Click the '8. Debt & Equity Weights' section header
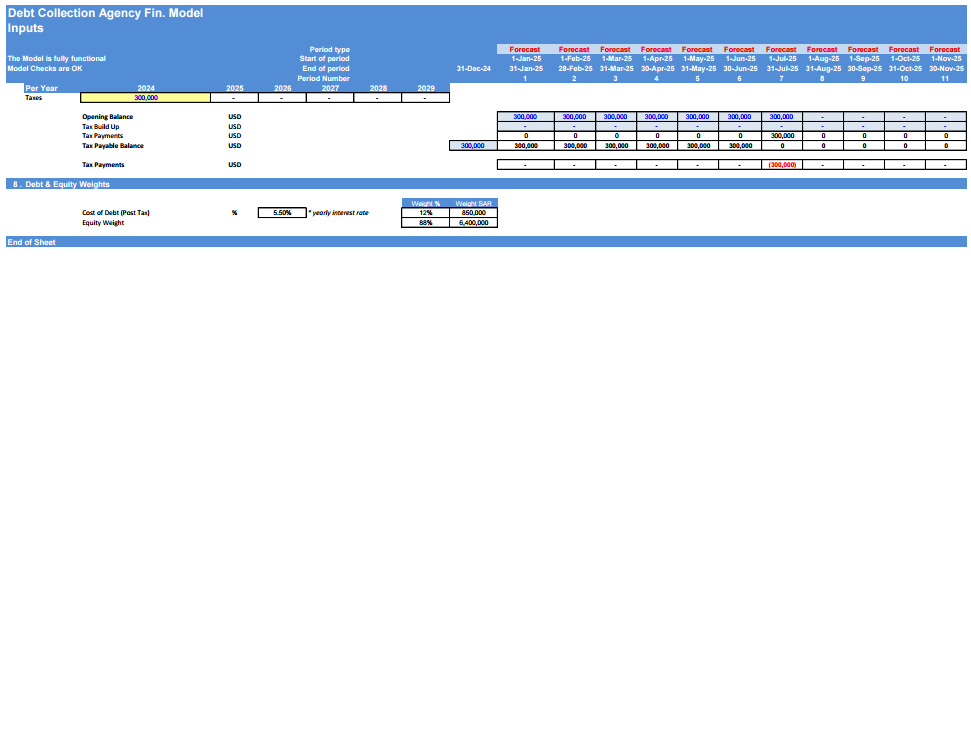 [x=59, y=184]
